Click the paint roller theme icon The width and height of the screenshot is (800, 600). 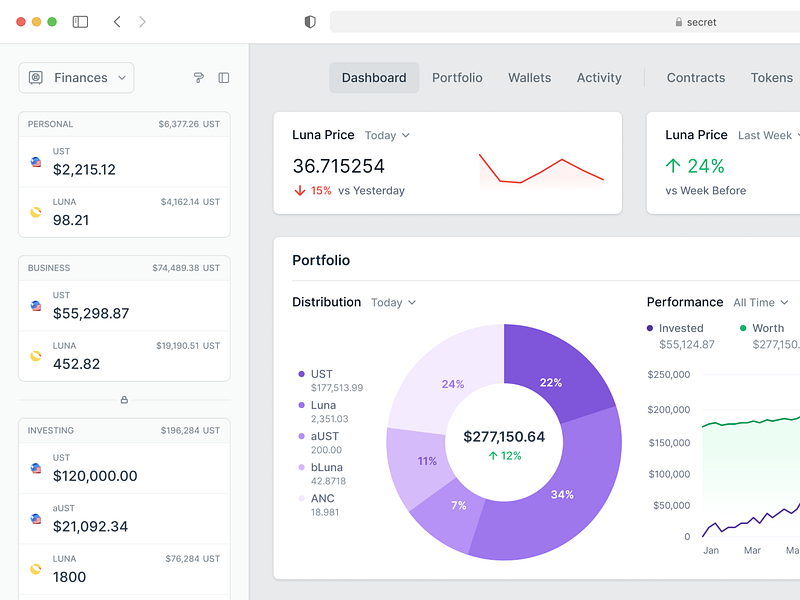(x=198, y=78)
